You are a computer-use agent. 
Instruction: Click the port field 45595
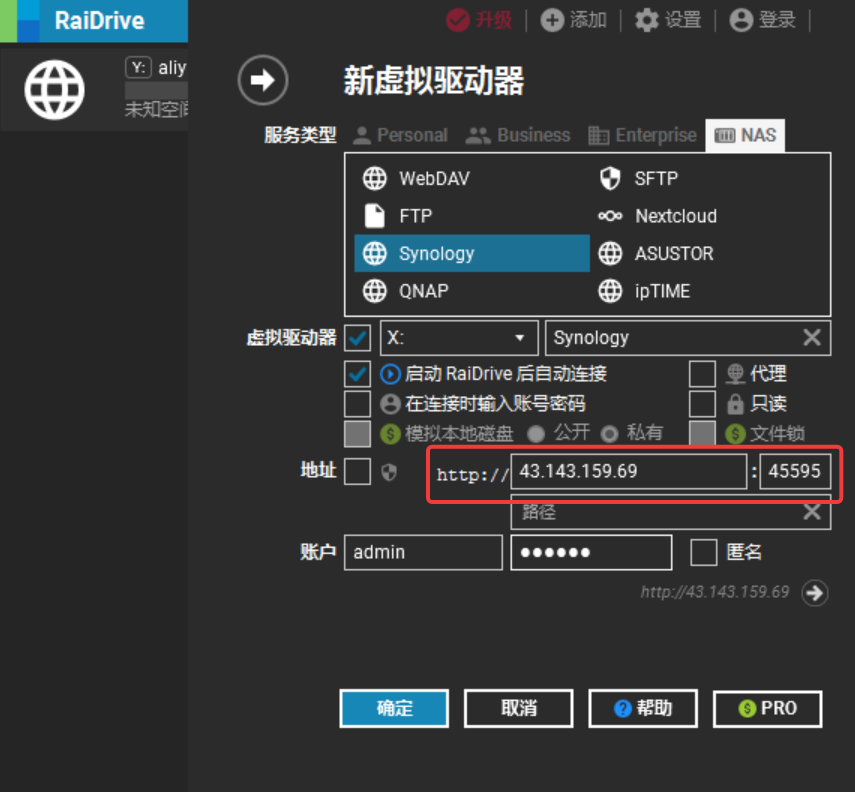[795, 471]
